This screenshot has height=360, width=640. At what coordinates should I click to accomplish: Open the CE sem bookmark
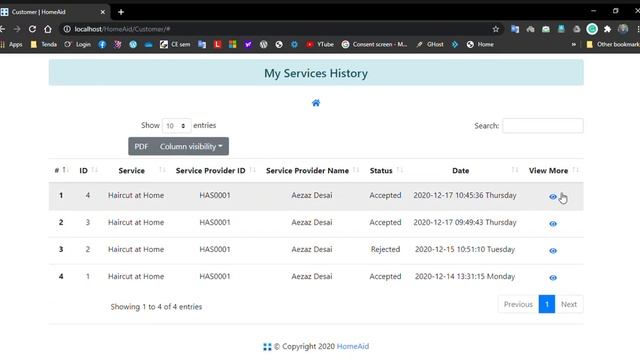(175, 44)
